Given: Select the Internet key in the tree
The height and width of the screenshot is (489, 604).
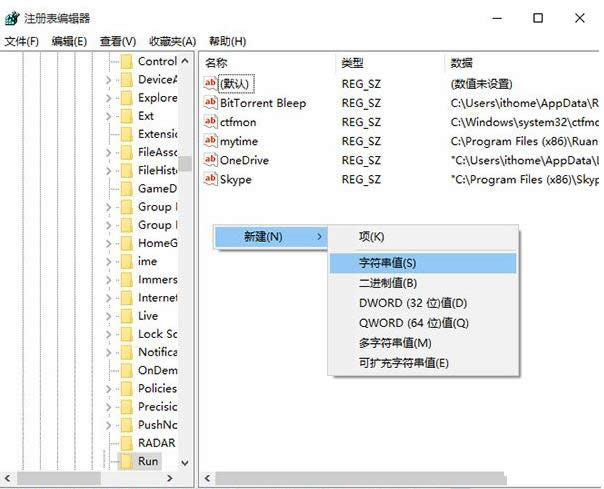Looking at the screenshot, I should pos(158,298).
